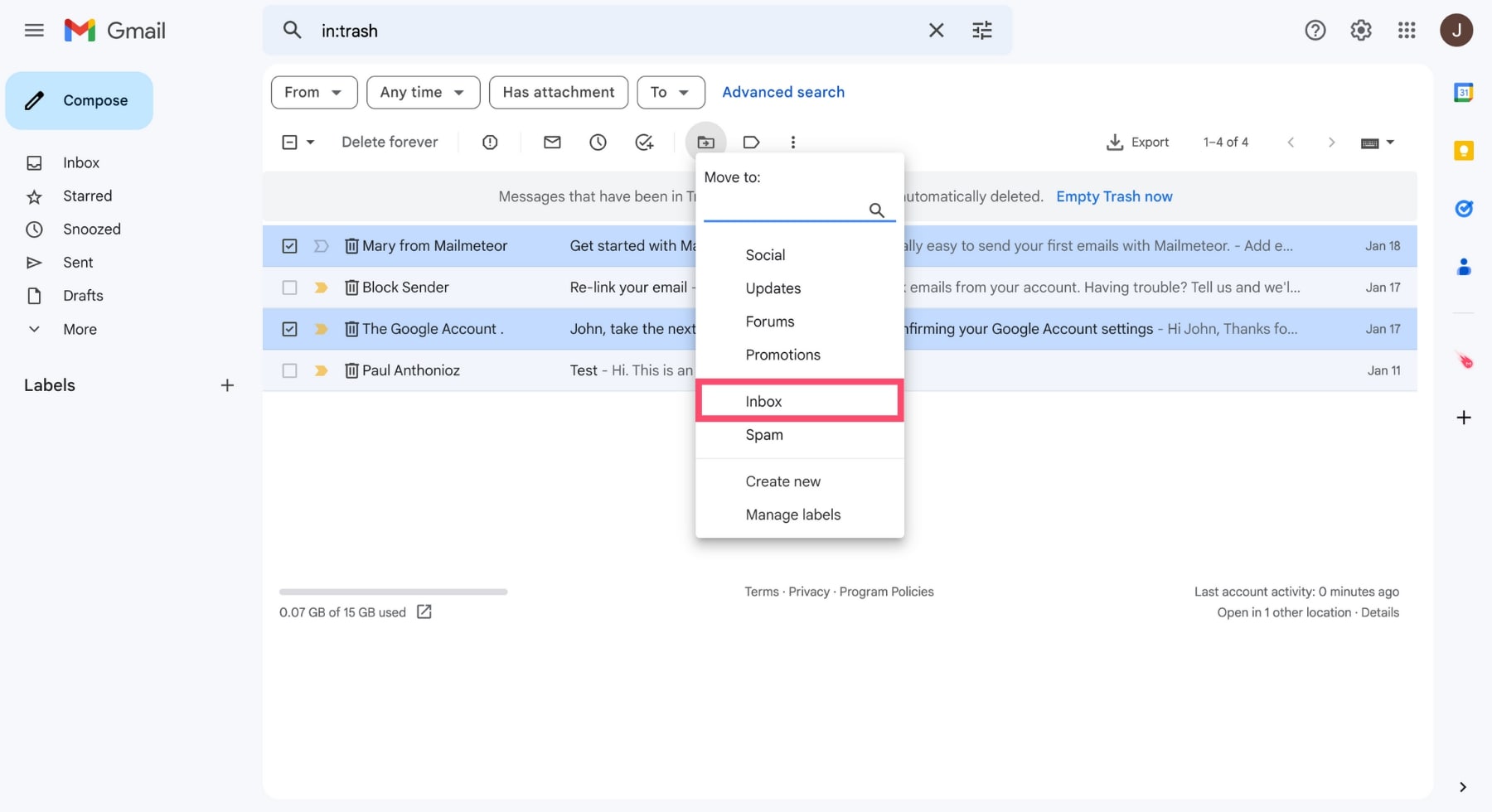Open the Google apps grid

click(x=1407, y=30)
